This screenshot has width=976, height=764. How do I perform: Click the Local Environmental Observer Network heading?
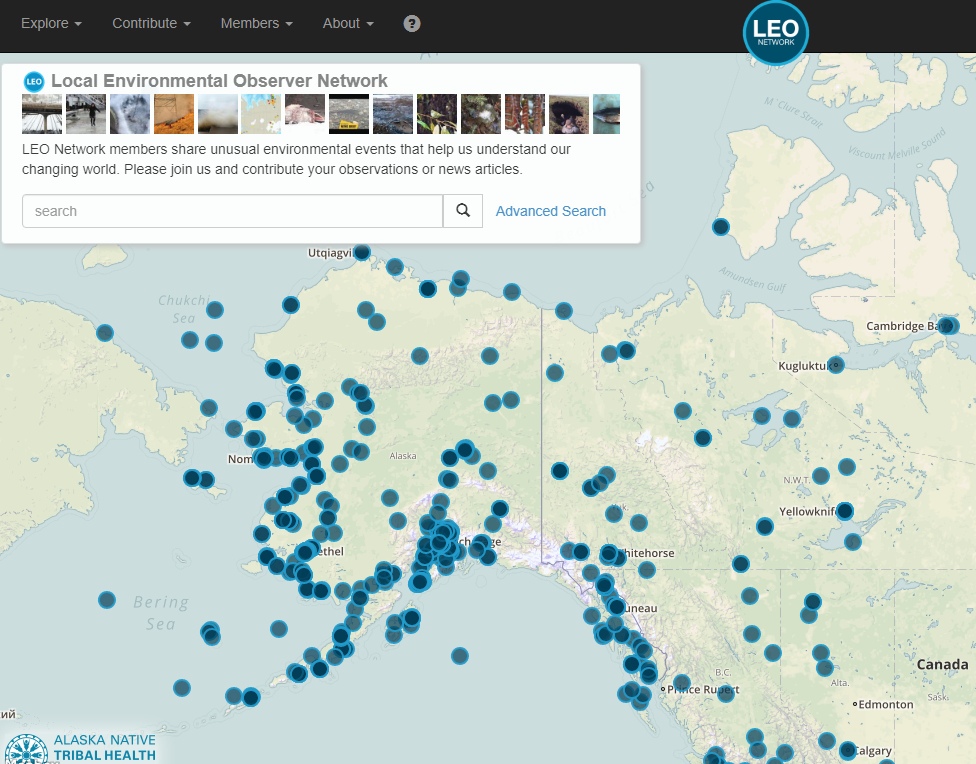tap(219, 81)
